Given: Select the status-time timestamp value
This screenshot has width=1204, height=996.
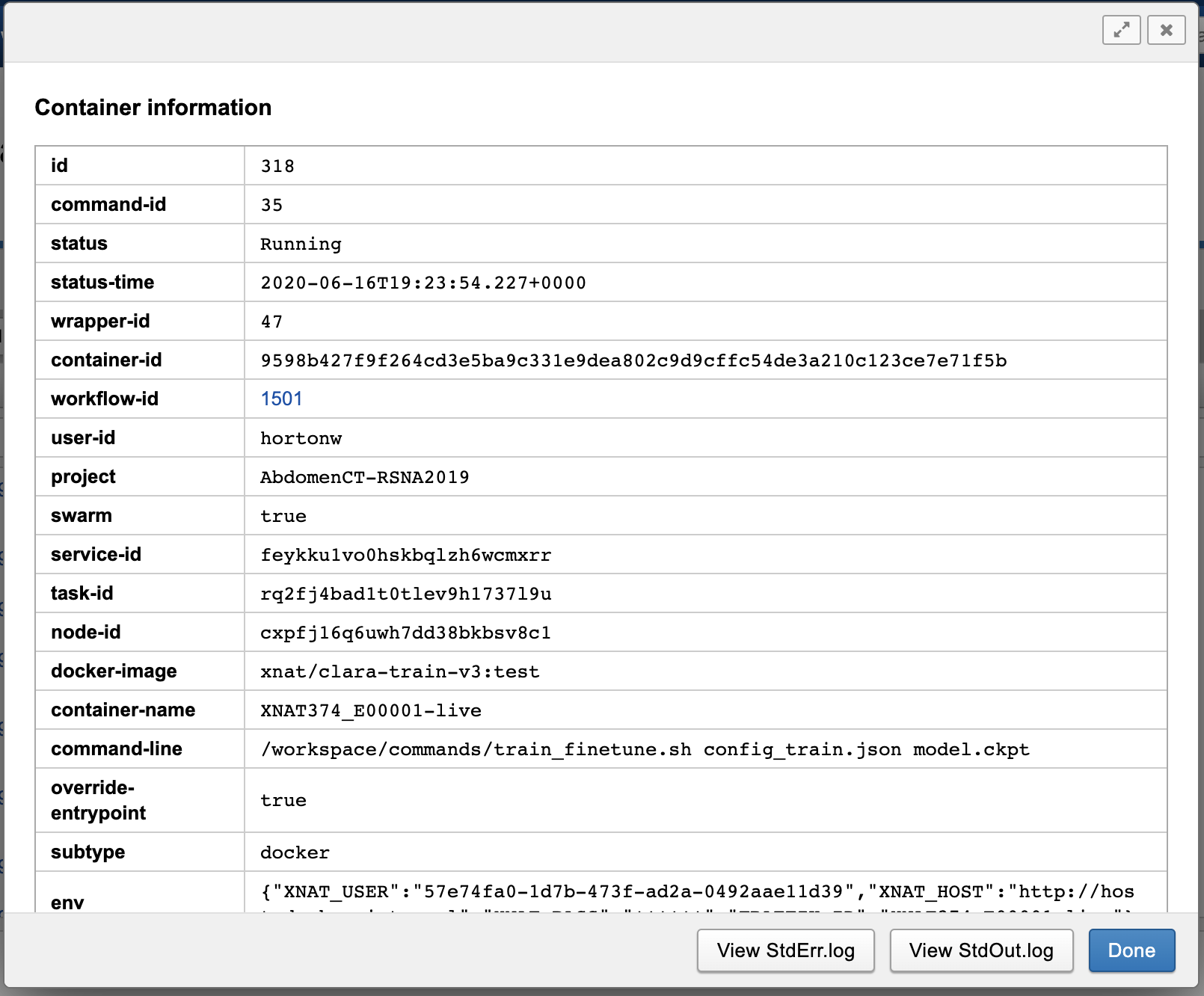Looking at the screenshot, I should pyautogui.click(x=423, y=283).
